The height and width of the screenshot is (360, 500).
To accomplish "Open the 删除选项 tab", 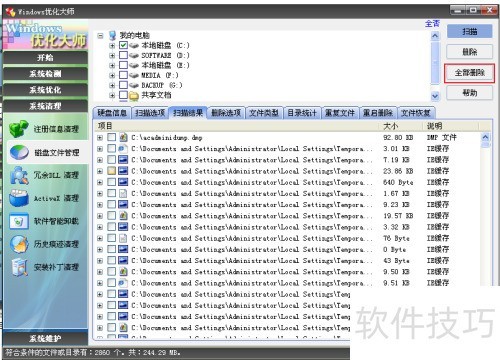I will (226, 113).
